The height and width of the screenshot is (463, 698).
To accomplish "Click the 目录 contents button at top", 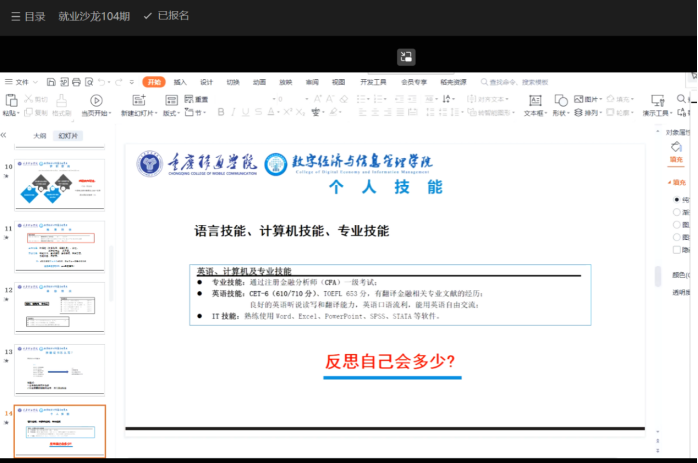I will point(28,16).
